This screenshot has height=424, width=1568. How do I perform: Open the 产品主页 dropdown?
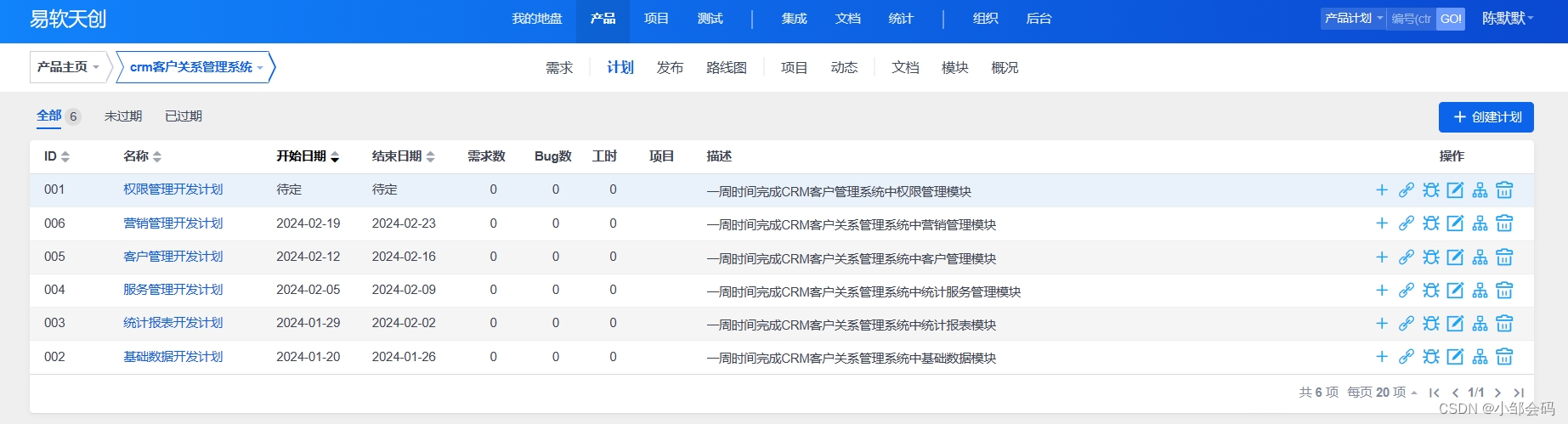pyautogui.click(x=69, y=67)
